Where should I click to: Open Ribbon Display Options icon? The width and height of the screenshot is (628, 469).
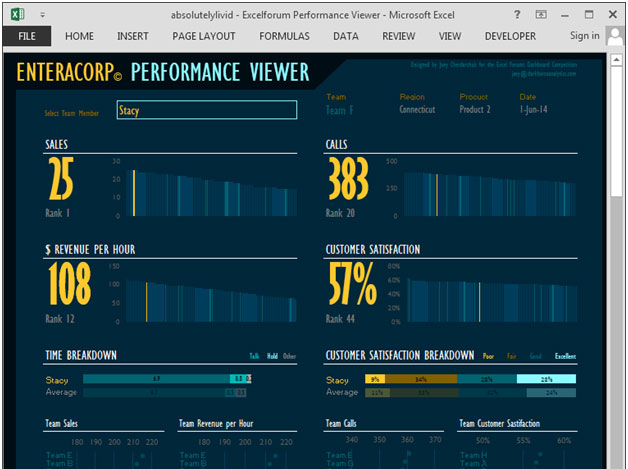coord(541,15)
